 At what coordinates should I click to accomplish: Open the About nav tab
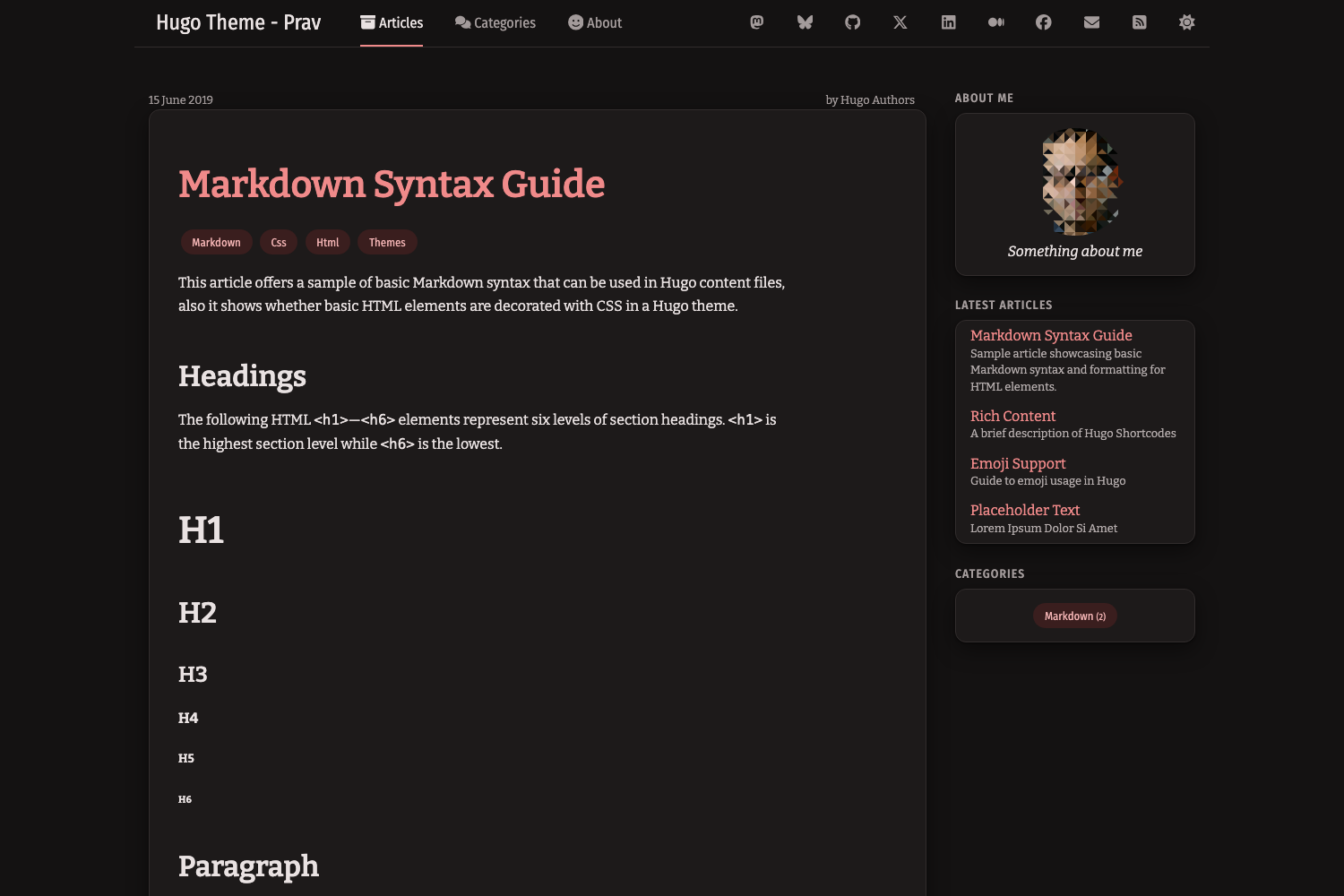pos(595,23)
